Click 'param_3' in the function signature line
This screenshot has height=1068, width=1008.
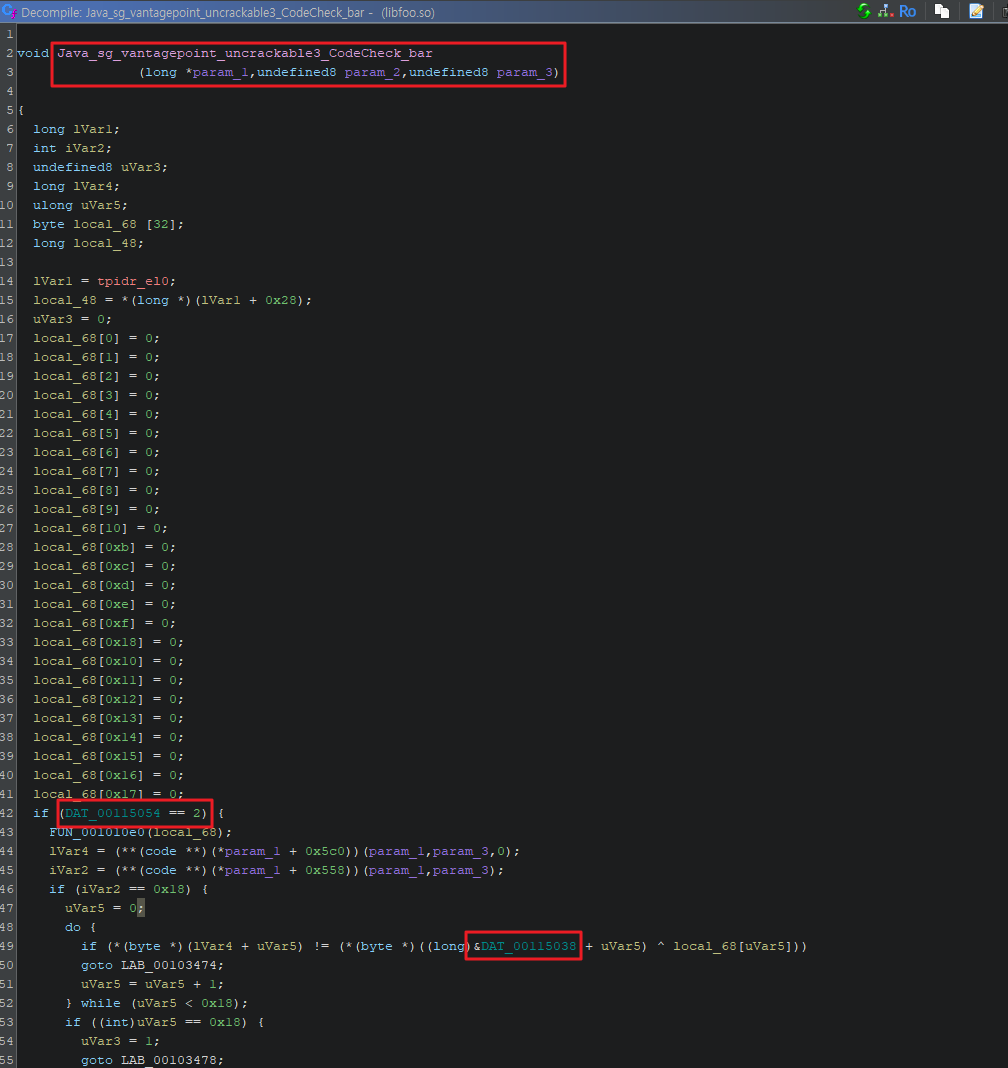tap(524, 72)
